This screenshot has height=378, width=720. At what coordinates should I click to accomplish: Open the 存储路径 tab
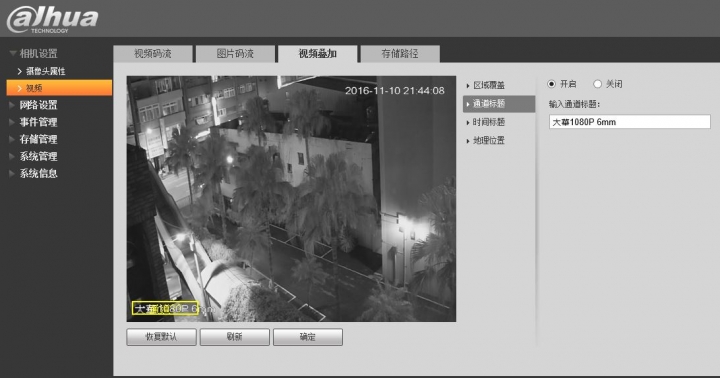tap(399, 54)
